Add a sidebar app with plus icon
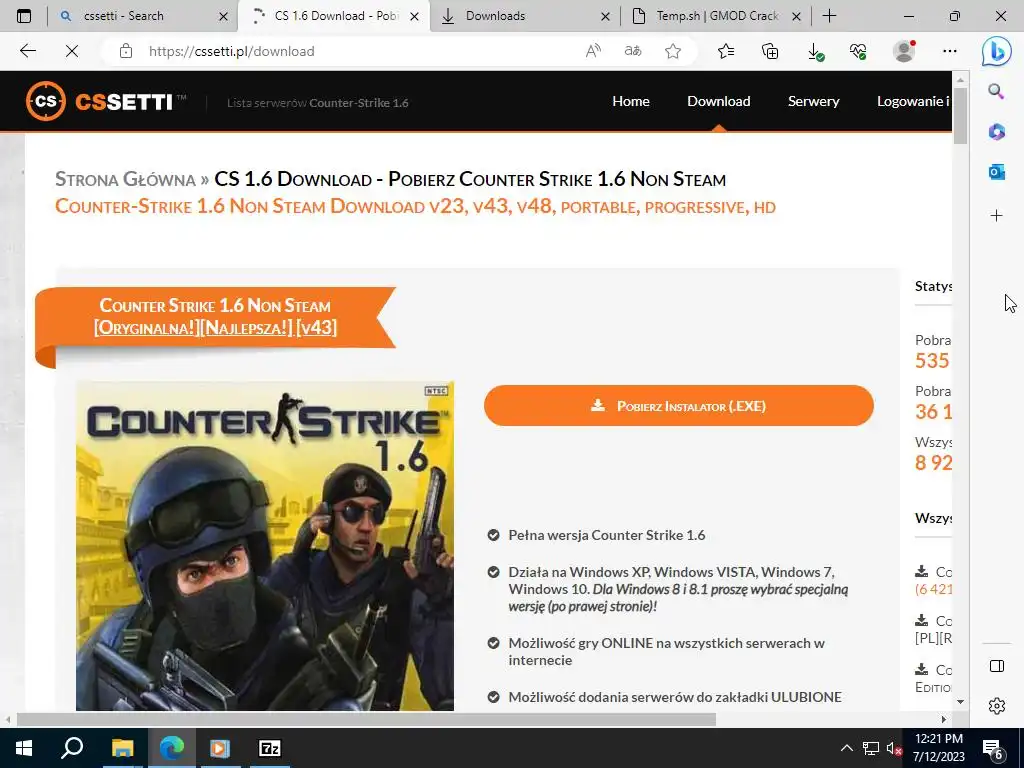Screen dimensions: 1024x768 (x=996, y=216)
